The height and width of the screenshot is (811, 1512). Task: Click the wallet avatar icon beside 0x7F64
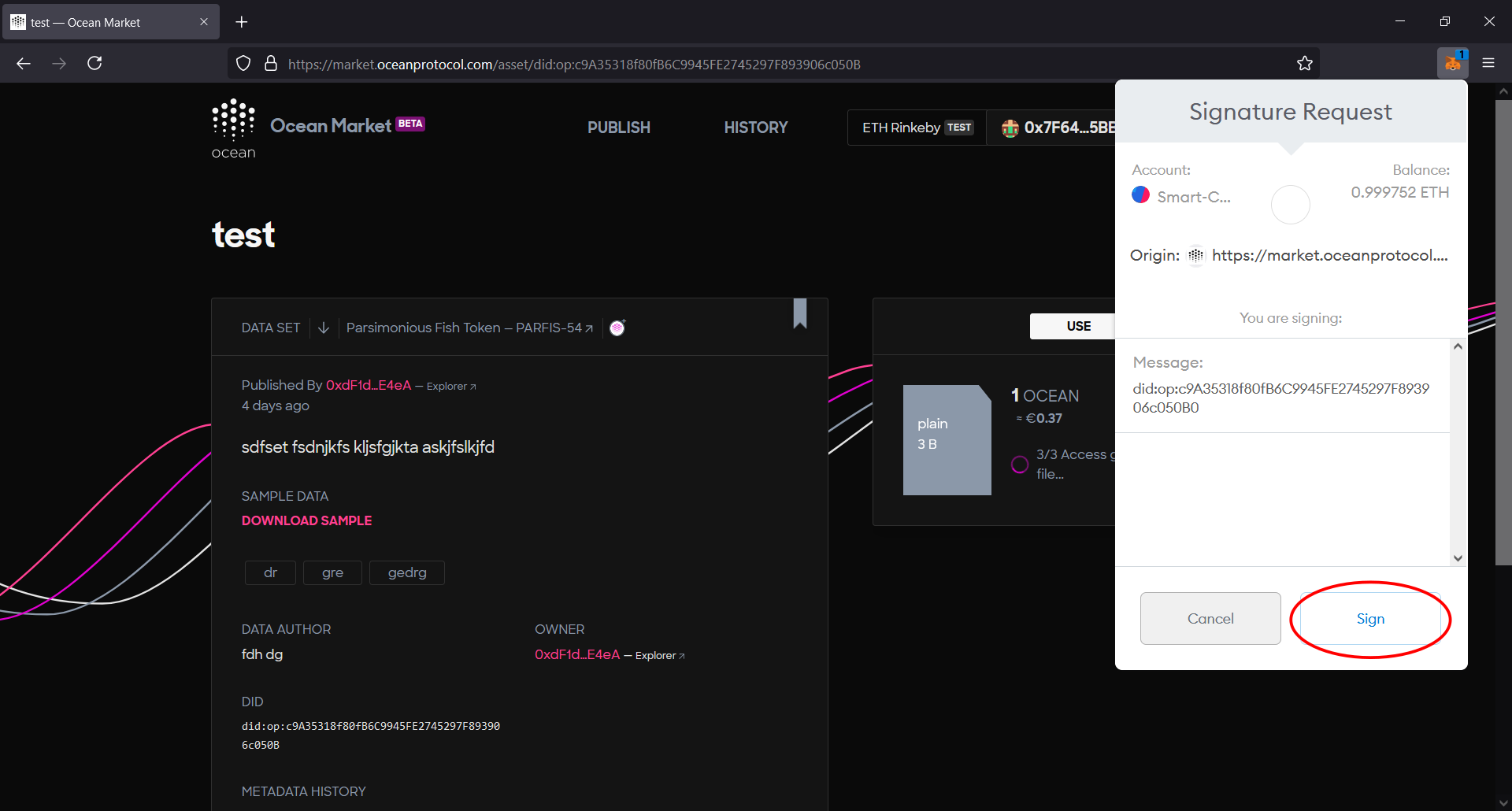click(1010, 128)
